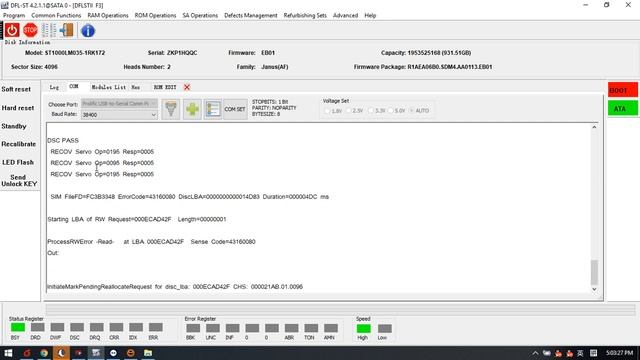
Task: Close the tab with the red X
Action: [187, 87]
